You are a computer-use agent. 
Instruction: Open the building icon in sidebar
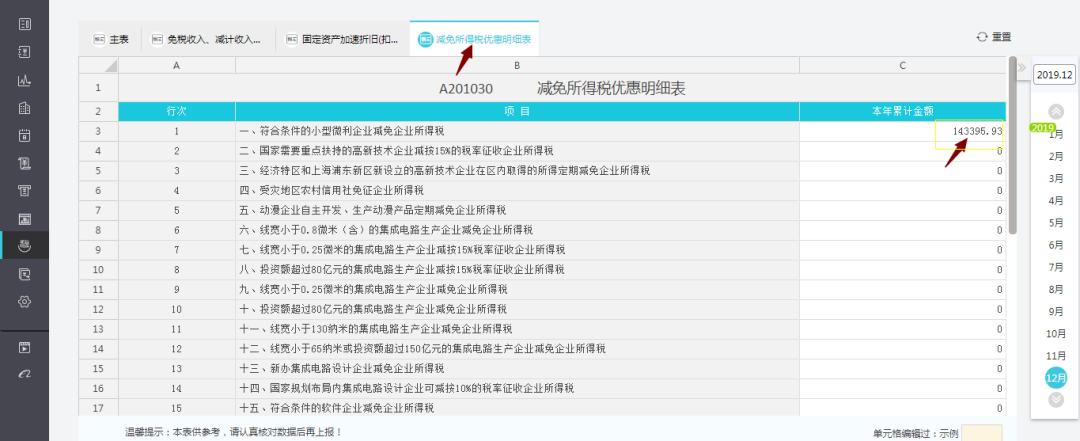(25, 108)
